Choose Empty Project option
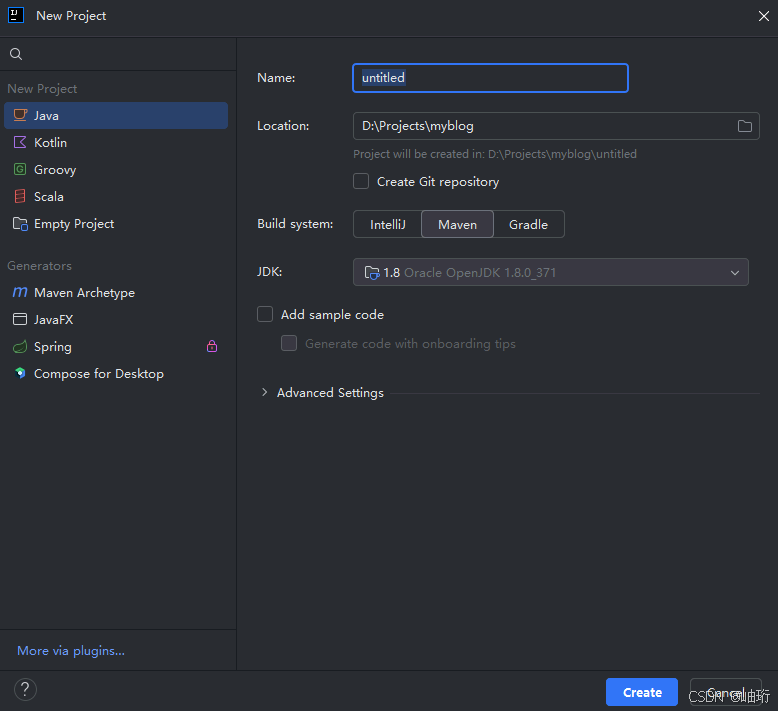The image size is (778, 711). 116,224
